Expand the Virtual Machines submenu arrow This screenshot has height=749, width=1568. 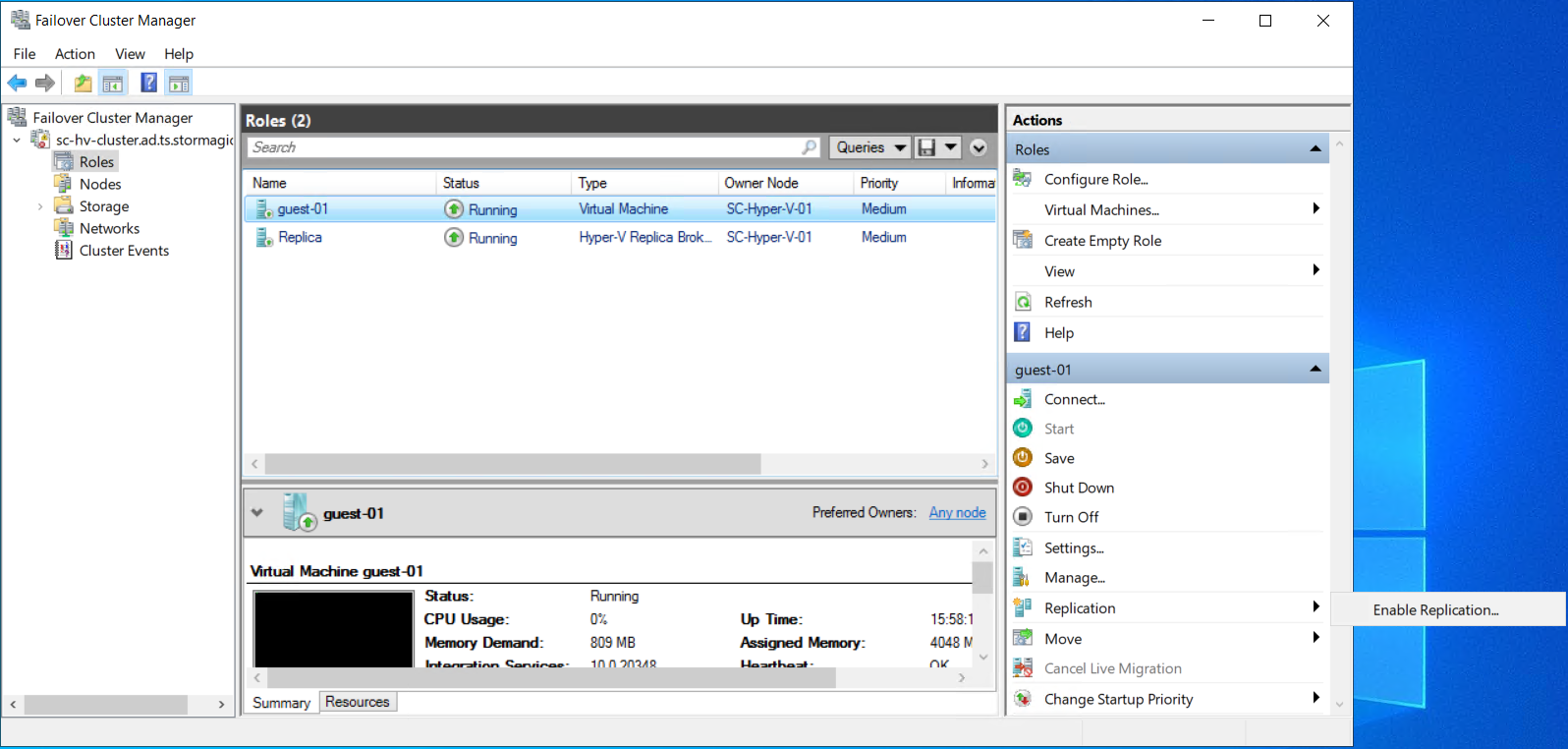tap(1316, 208)
